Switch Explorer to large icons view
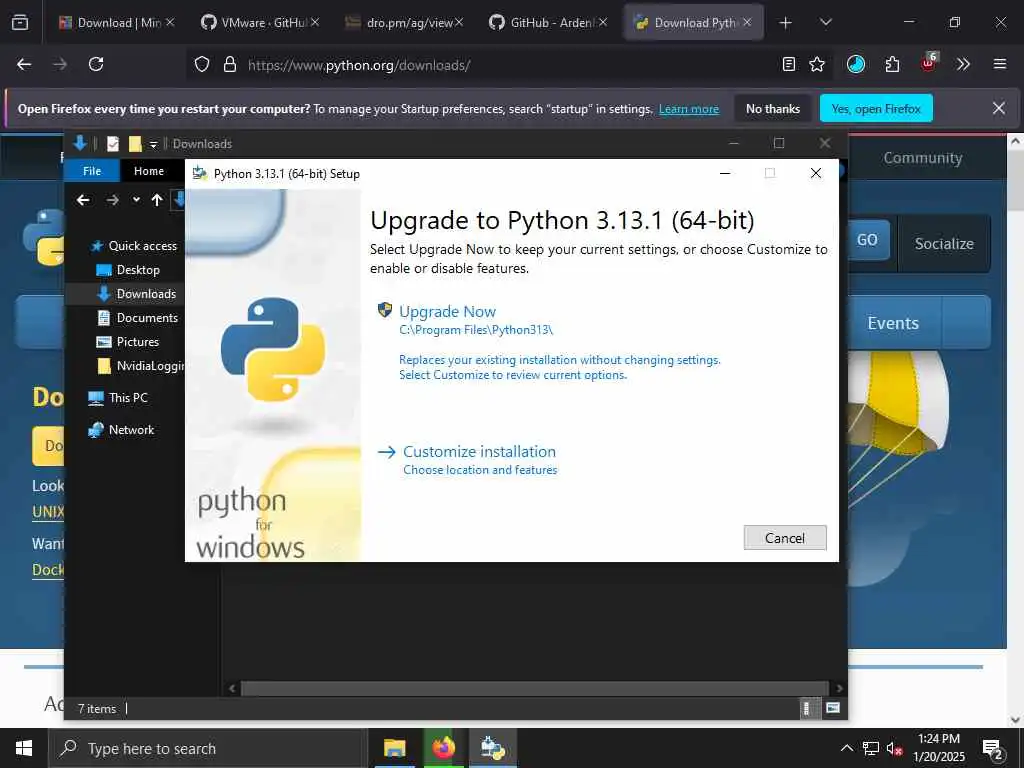This screenshot has height=768, width=1024. [x=833, y=708]
